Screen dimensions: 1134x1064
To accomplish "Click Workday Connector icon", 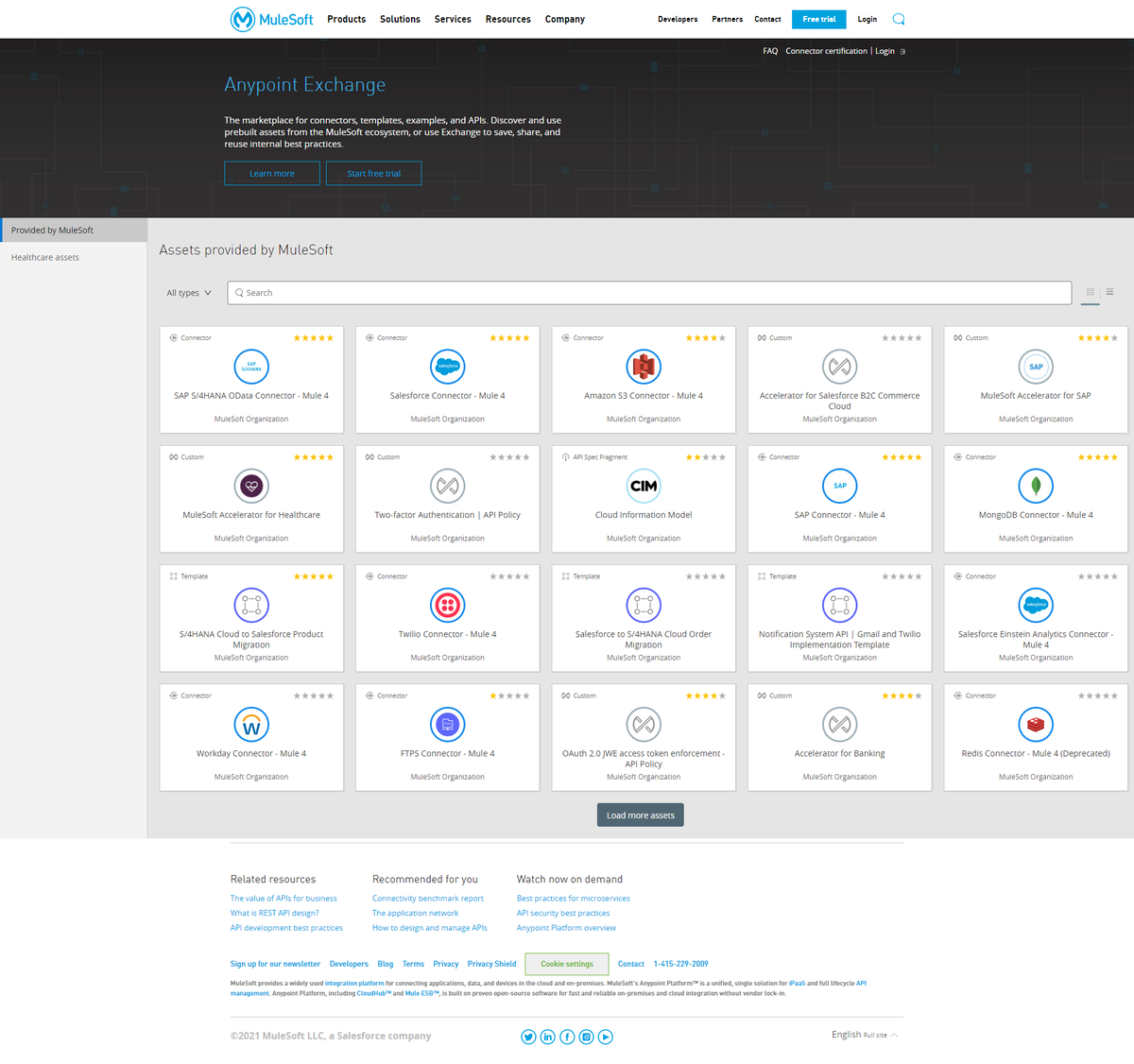I will (x=251, y=725).
